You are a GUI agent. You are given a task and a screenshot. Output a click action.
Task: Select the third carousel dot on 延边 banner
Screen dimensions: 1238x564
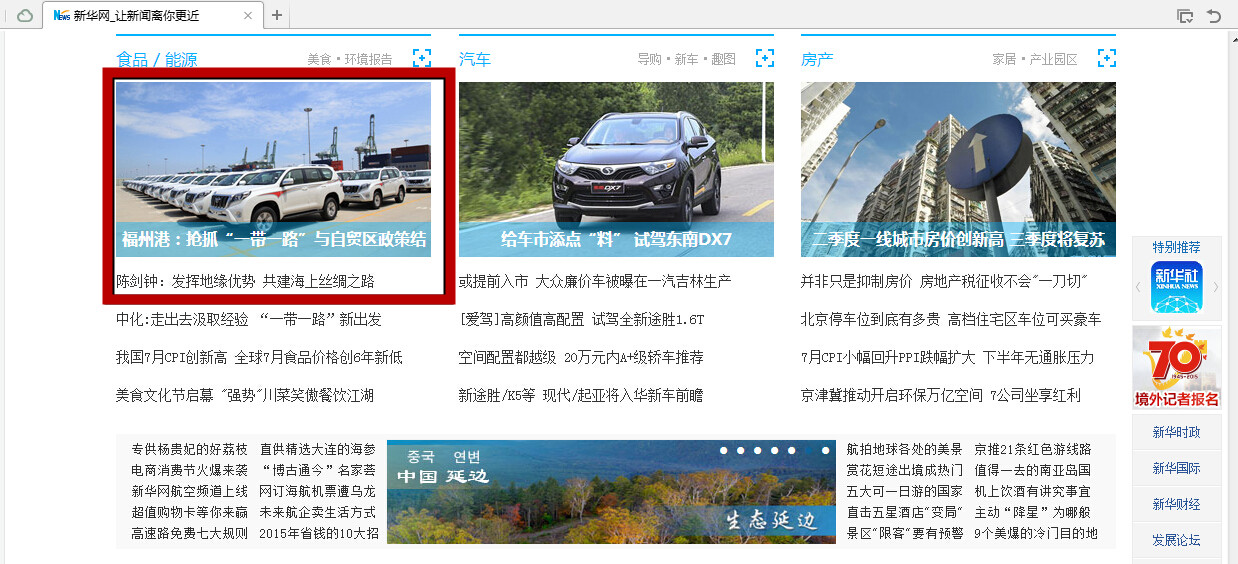[759, 451]
